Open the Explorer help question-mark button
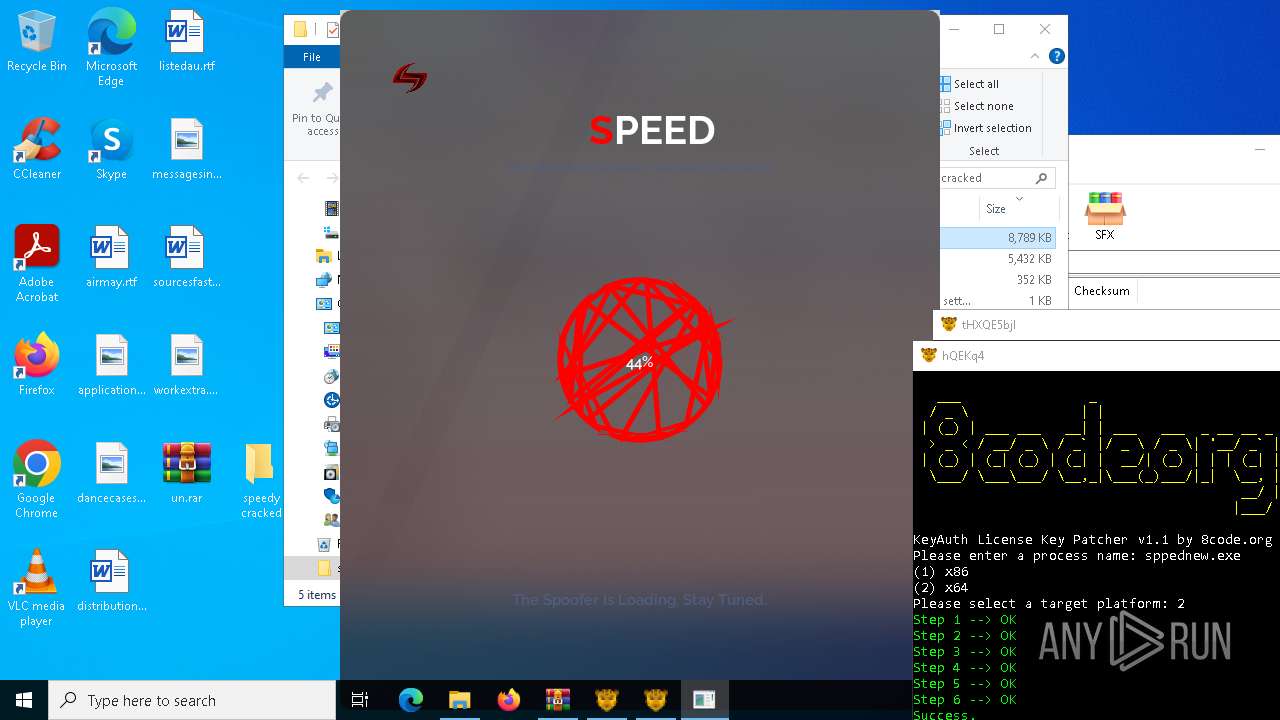 [1057, 56]
